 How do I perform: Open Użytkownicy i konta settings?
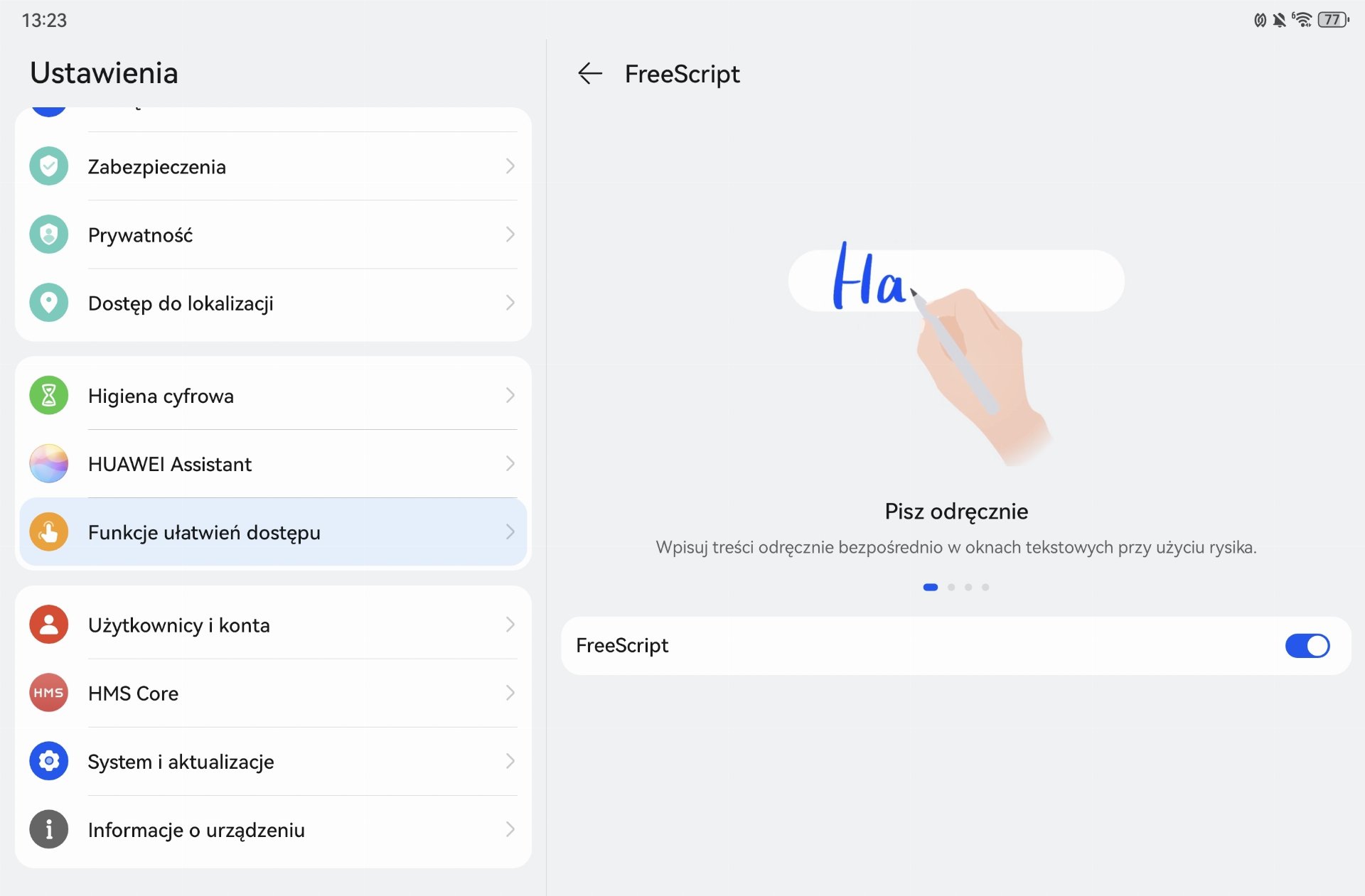273,625
